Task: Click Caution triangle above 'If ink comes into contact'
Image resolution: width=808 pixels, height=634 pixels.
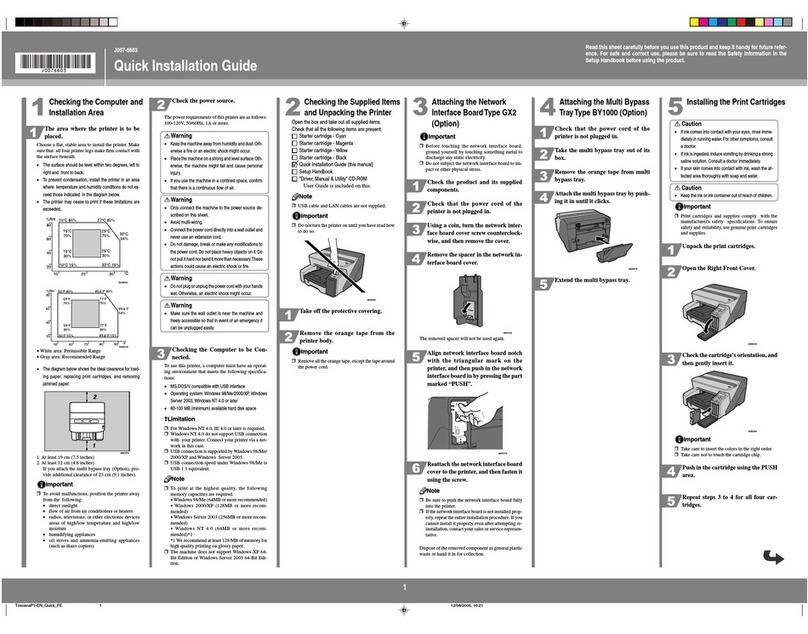Action: (x=678, y=124)
